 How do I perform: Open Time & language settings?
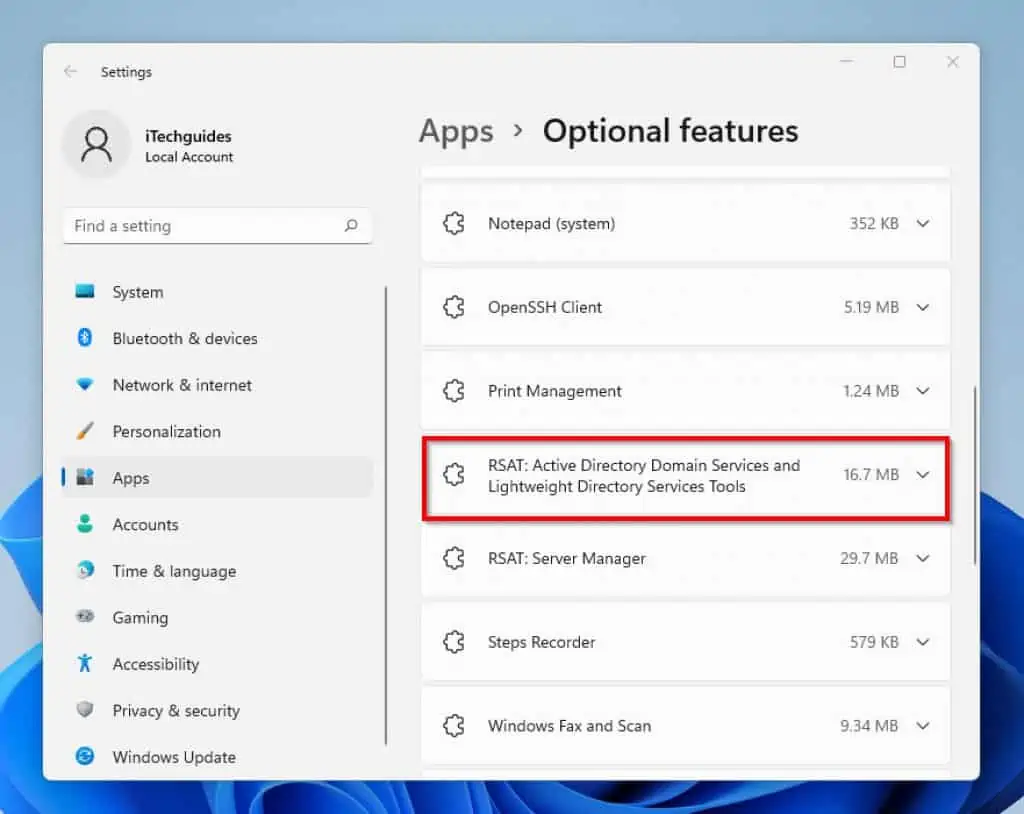tap(91, 571)
